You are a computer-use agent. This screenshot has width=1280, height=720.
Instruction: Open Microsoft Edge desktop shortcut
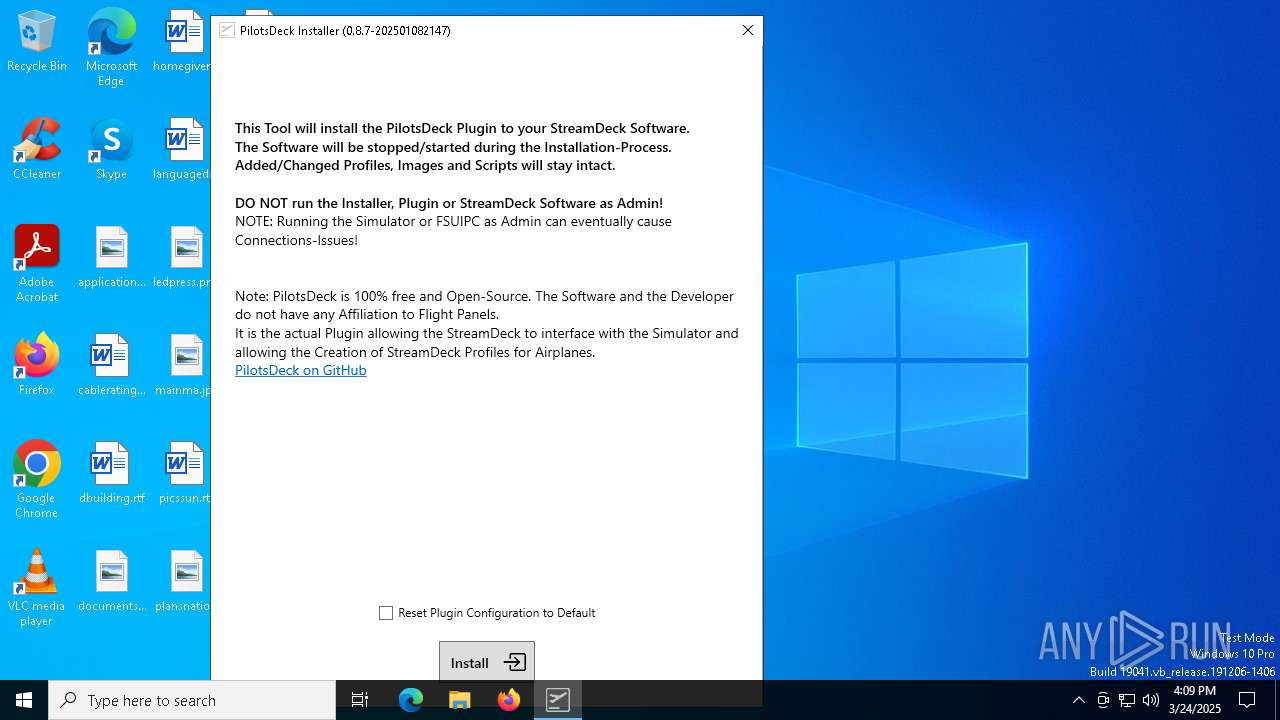click(111, 48)
